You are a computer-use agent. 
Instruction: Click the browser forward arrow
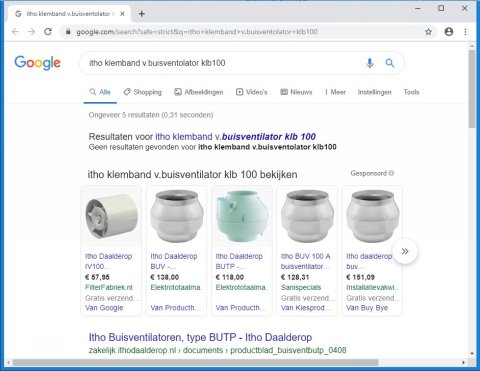pos(32,32)
